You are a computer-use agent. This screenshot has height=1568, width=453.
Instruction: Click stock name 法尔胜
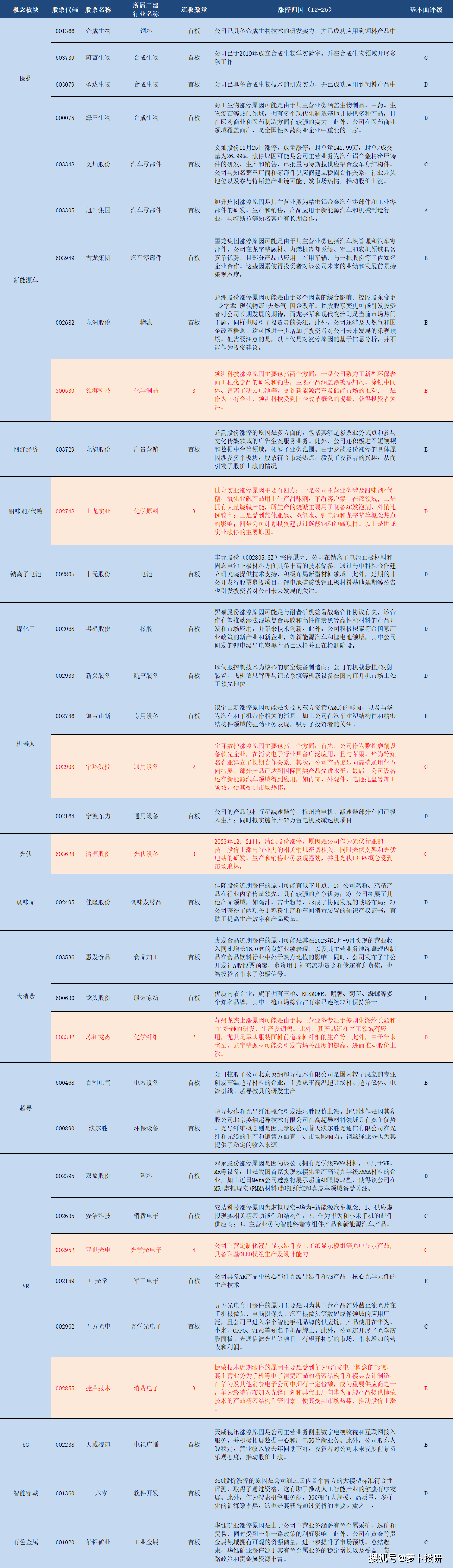[98, 1129]
